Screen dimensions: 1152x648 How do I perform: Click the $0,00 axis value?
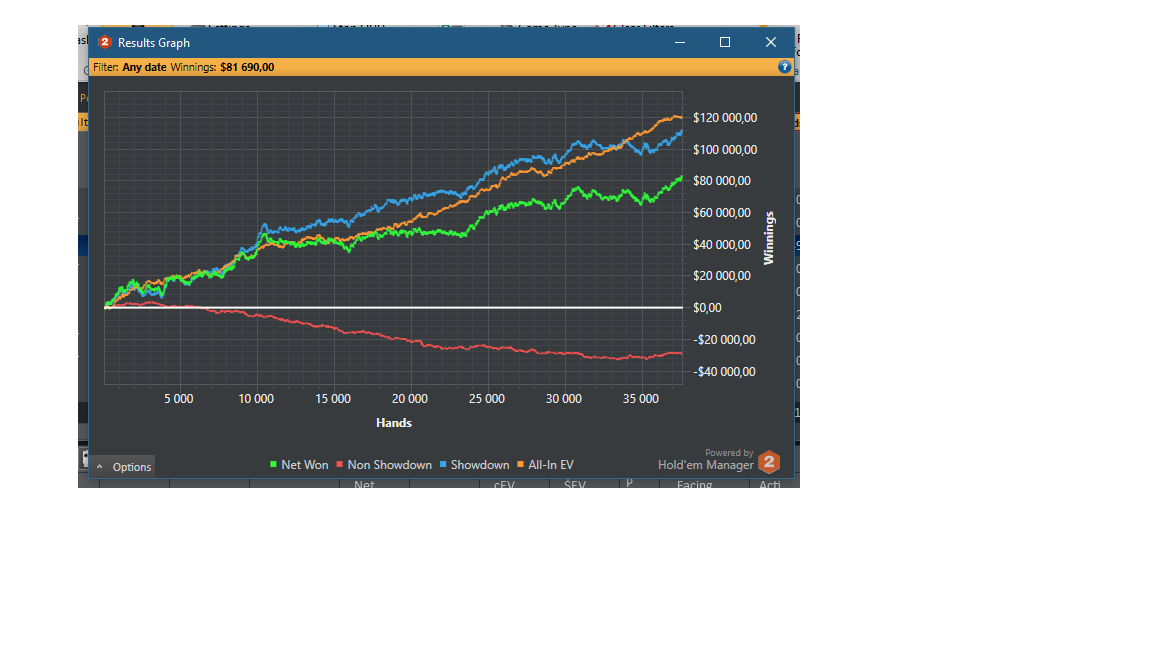pos(708,308)
